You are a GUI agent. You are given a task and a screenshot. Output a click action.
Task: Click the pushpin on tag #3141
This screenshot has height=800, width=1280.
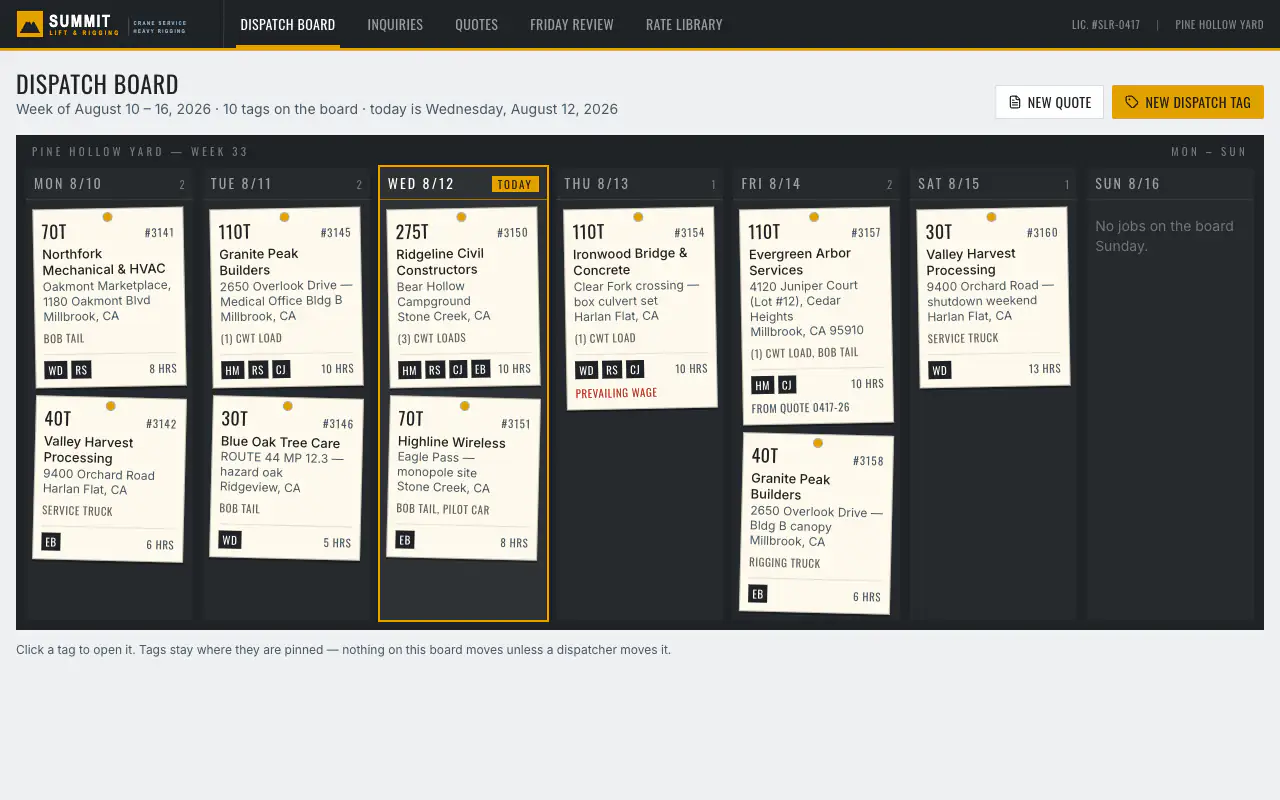pos(107,217)
